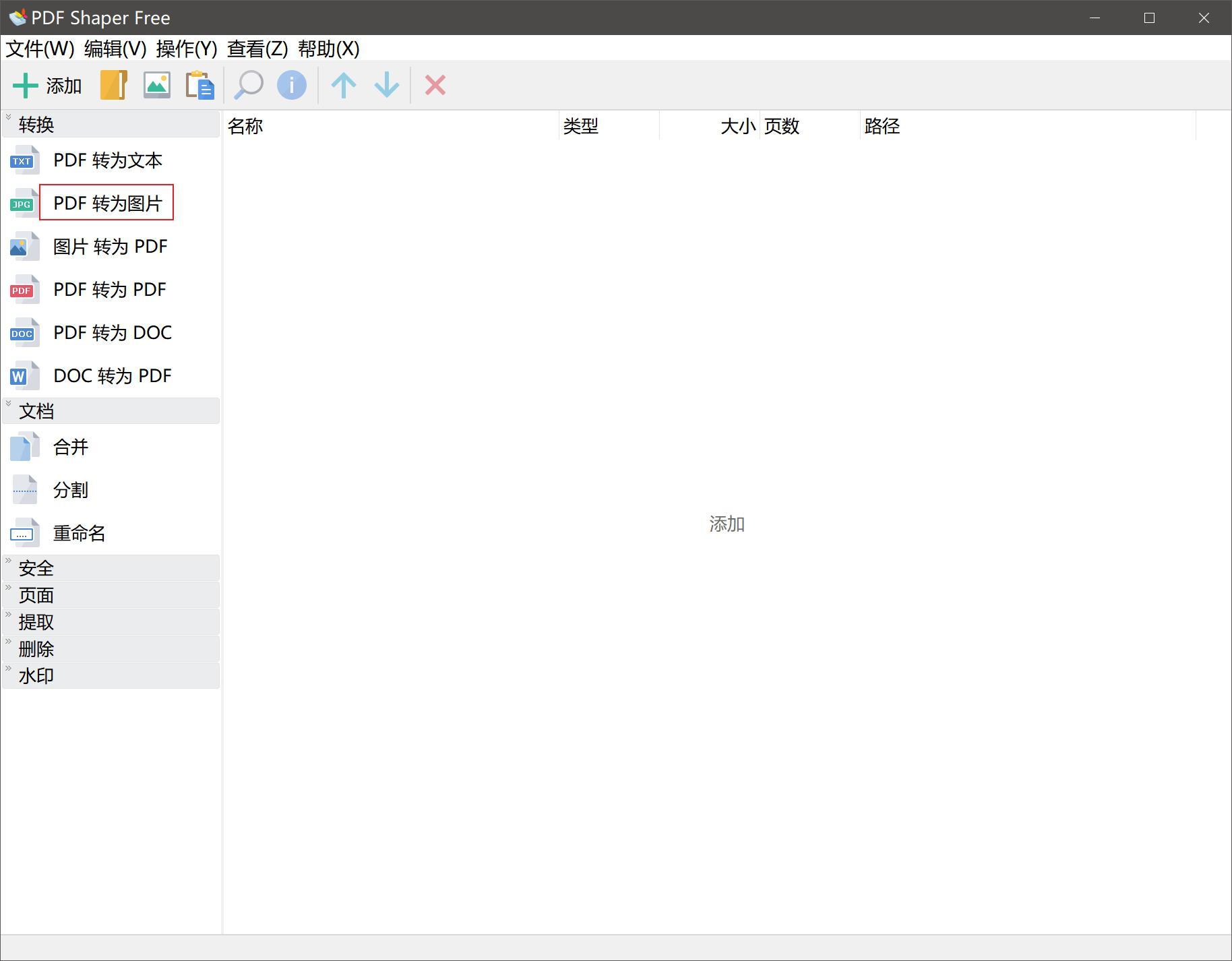The height and width of the screenshot is (961, 1232).
Task: Open the 合并 tool label
Action: tap(71, 447)
